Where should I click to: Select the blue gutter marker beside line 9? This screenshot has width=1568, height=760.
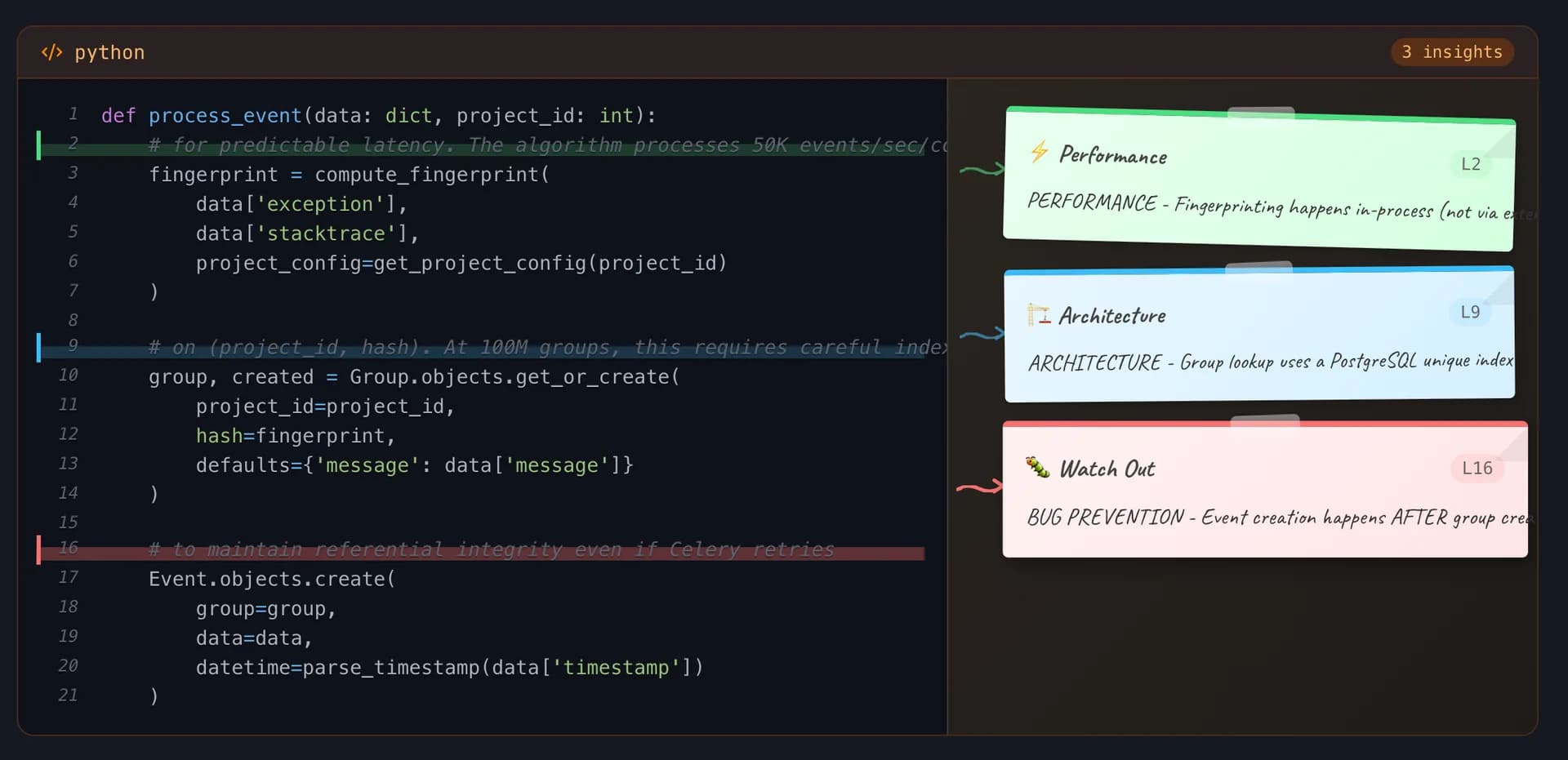click(x=39, y=347)
